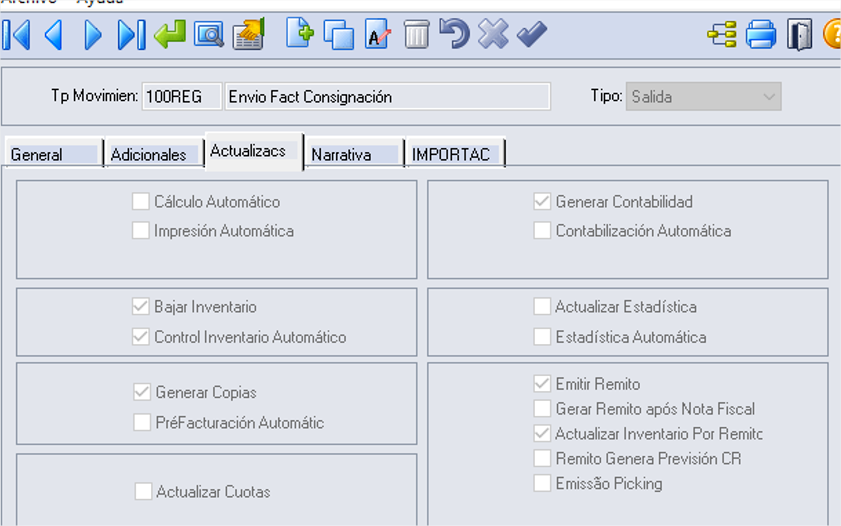Enable PréFacturación Automátic checkbox
The height and width of the screenshot is (526, 841).
click(x=142, y=423)
